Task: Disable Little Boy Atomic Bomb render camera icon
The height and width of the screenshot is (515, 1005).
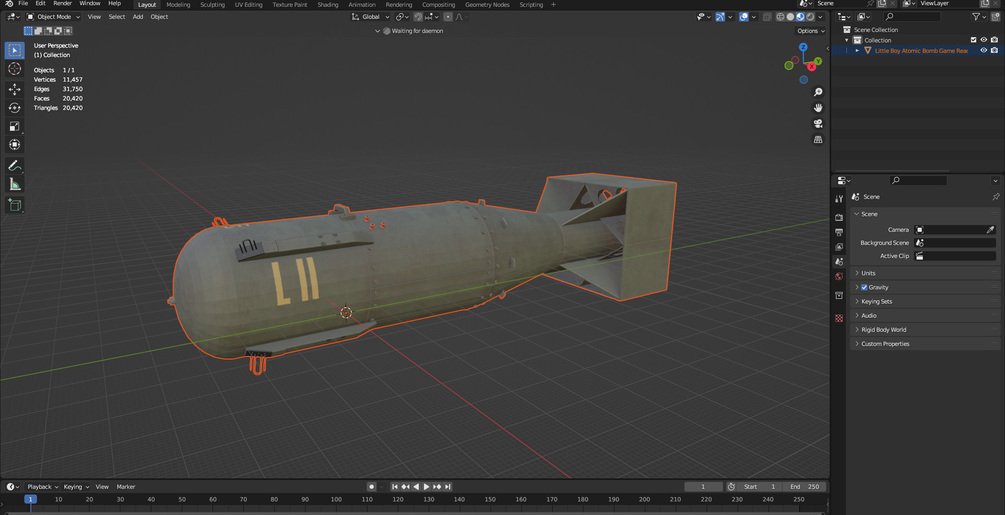Action: tap(994, 51)
